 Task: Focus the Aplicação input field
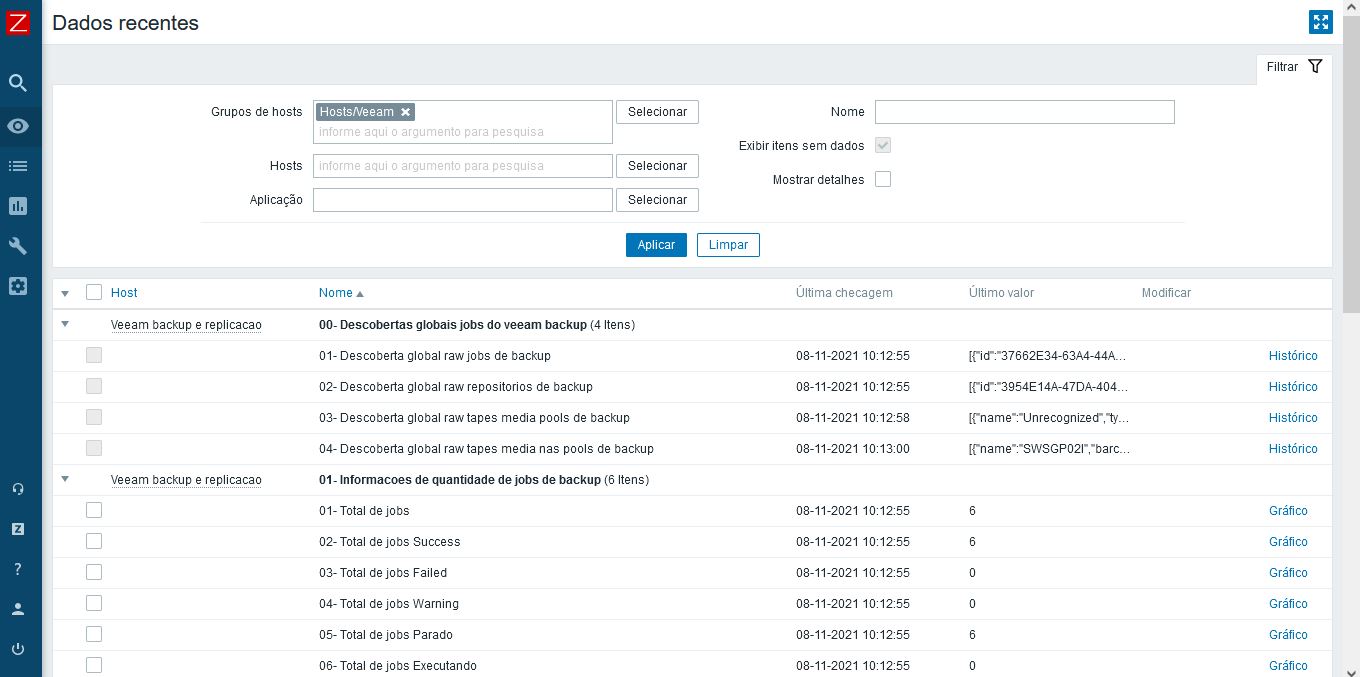click(x=463, y=200)
